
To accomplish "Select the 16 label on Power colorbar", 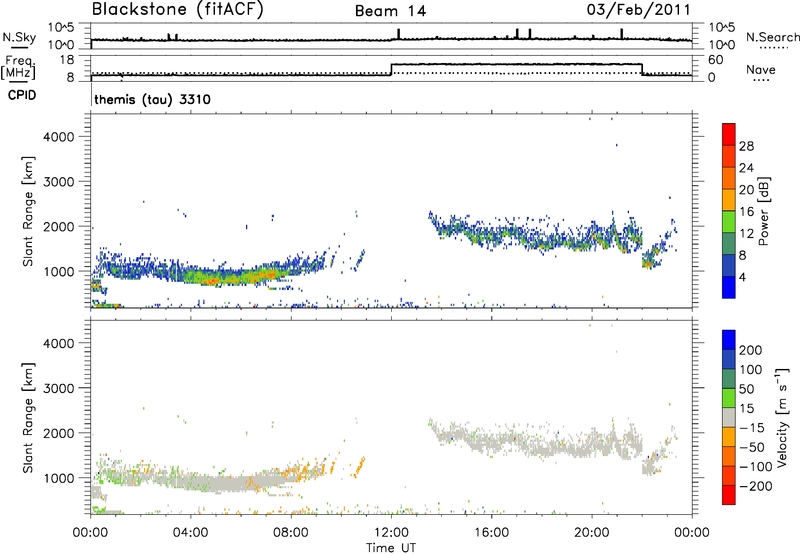I will pos(746,212).
